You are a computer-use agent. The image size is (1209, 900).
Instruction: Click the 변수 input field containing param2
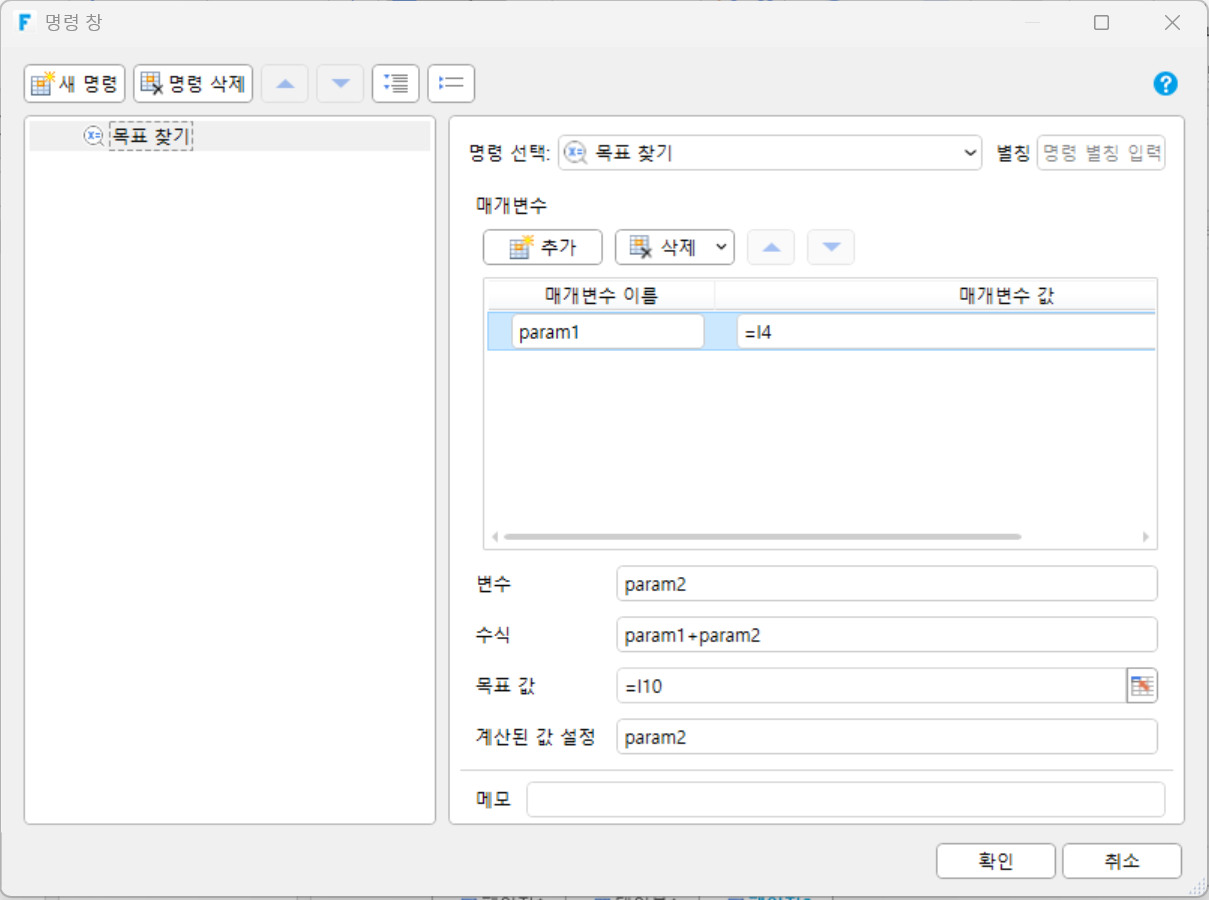tap(887, 584)
